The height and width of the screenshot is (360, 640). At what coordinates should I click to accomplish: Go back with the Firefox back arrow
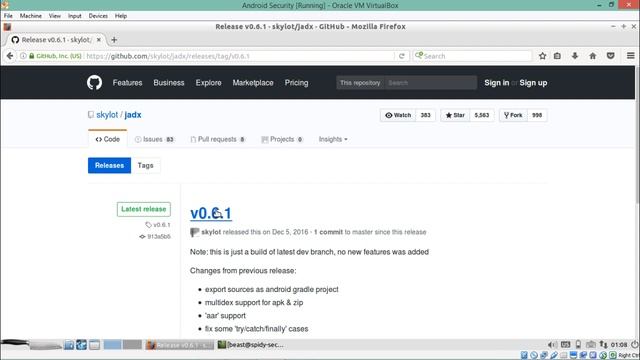click(10, 56)
